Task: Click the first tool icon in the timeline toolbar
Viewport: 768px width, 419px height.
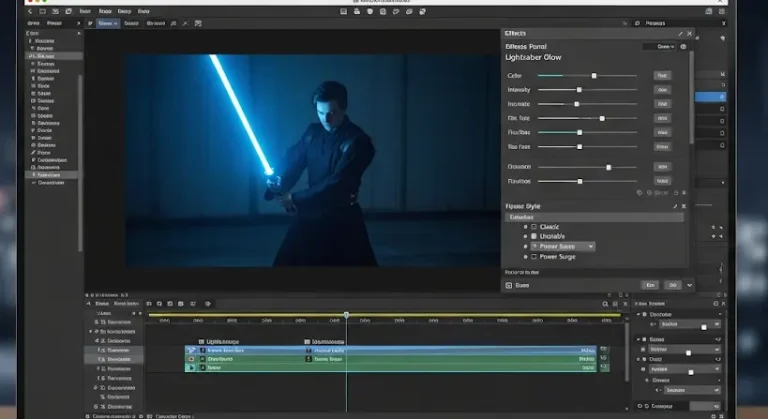Action: pyautogui.click(x=149, y=304)
